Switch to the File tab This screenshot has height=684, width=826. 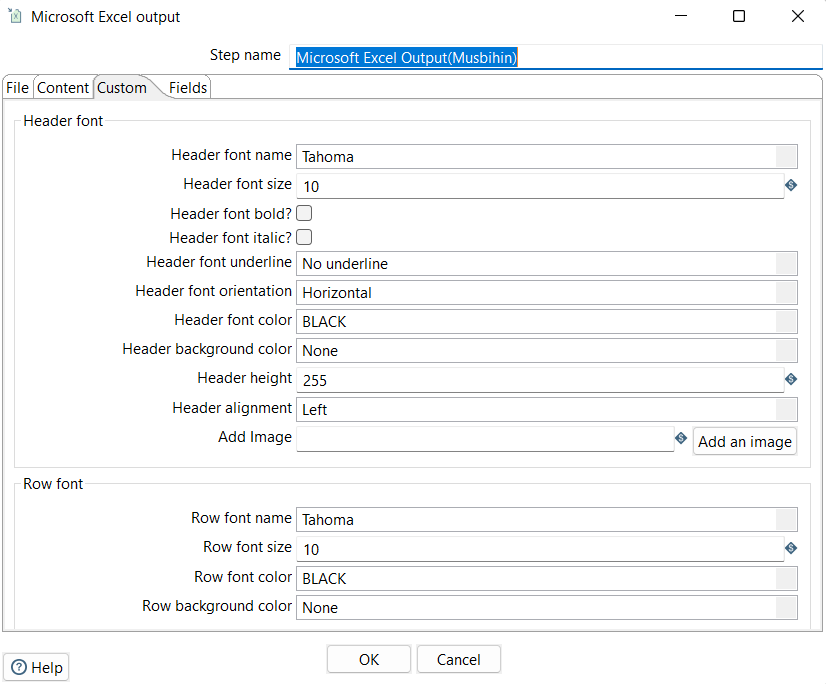point(17,87)
